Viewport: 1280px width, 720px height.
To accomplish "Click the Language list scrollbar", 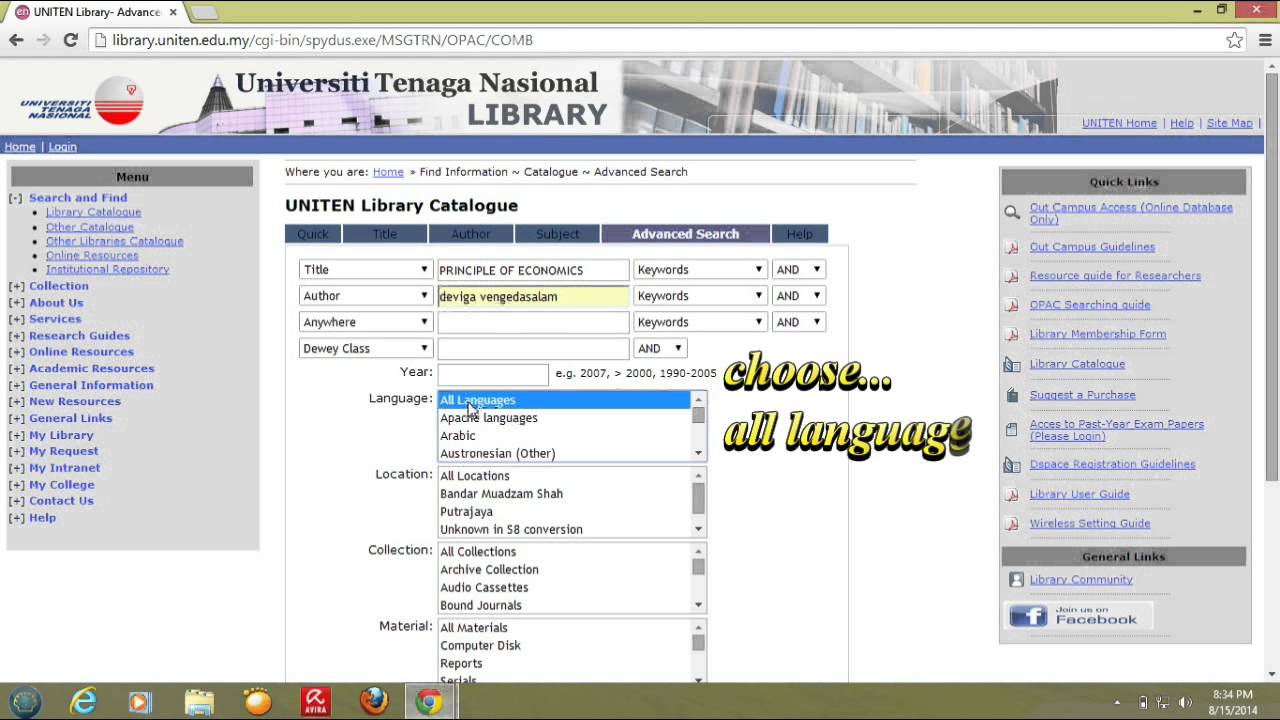I will (698, 426).
